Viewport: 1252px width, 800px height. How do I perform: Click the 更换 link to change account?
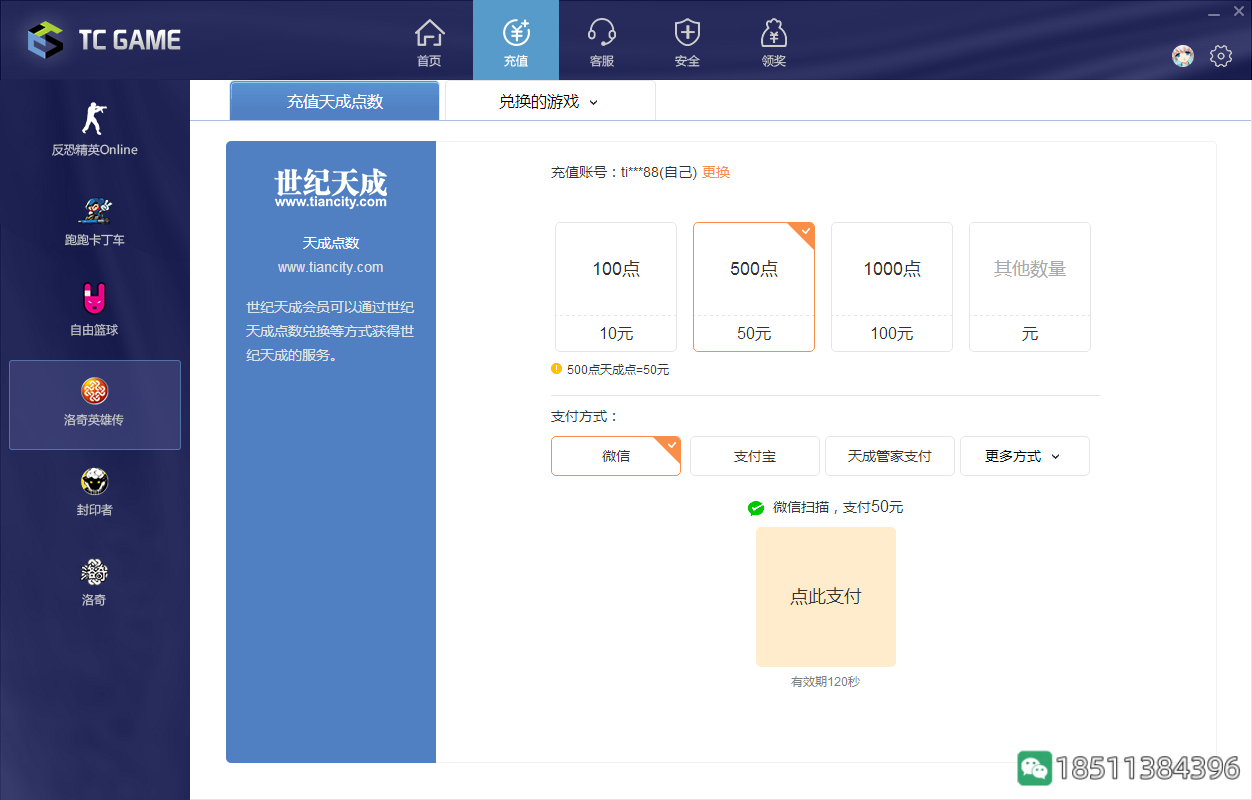[717, 172]
